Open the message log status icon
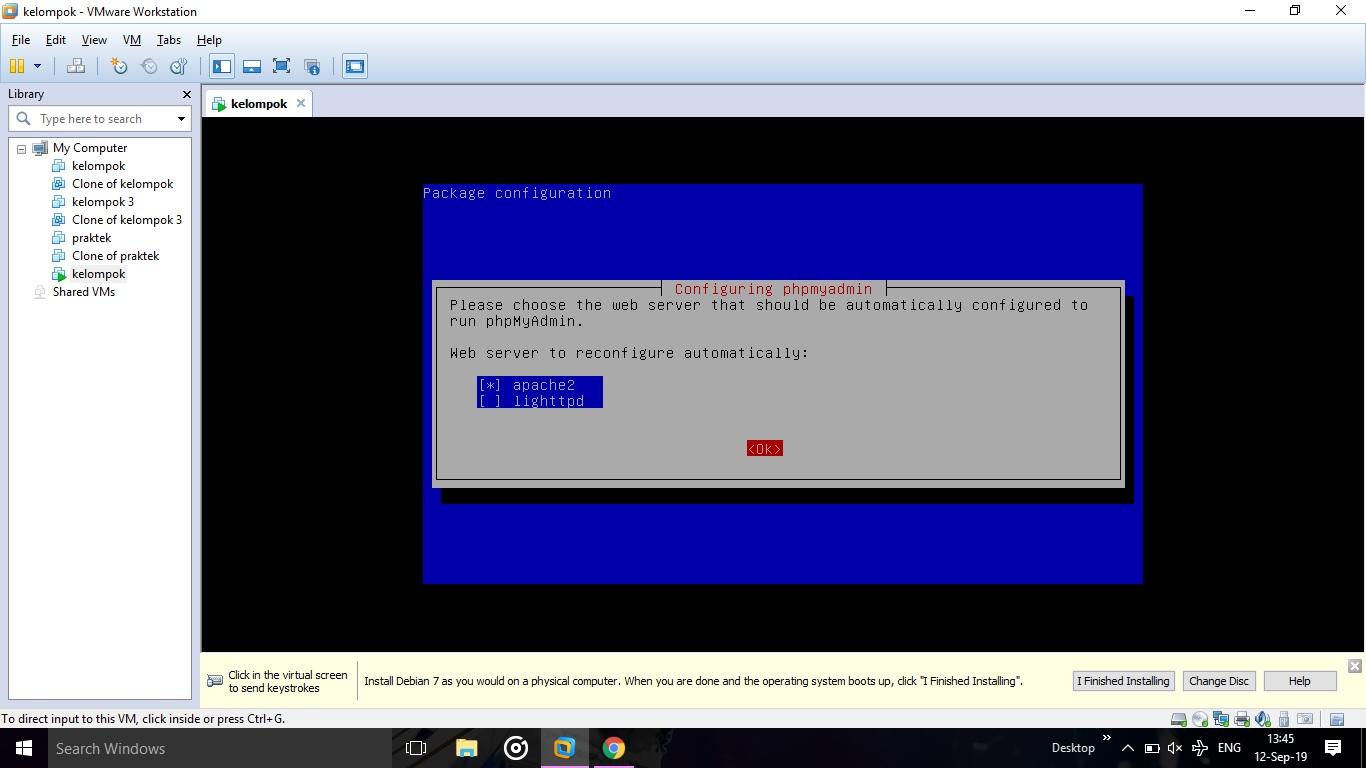Screen dimensions: 1366x768 point(1337,719)
